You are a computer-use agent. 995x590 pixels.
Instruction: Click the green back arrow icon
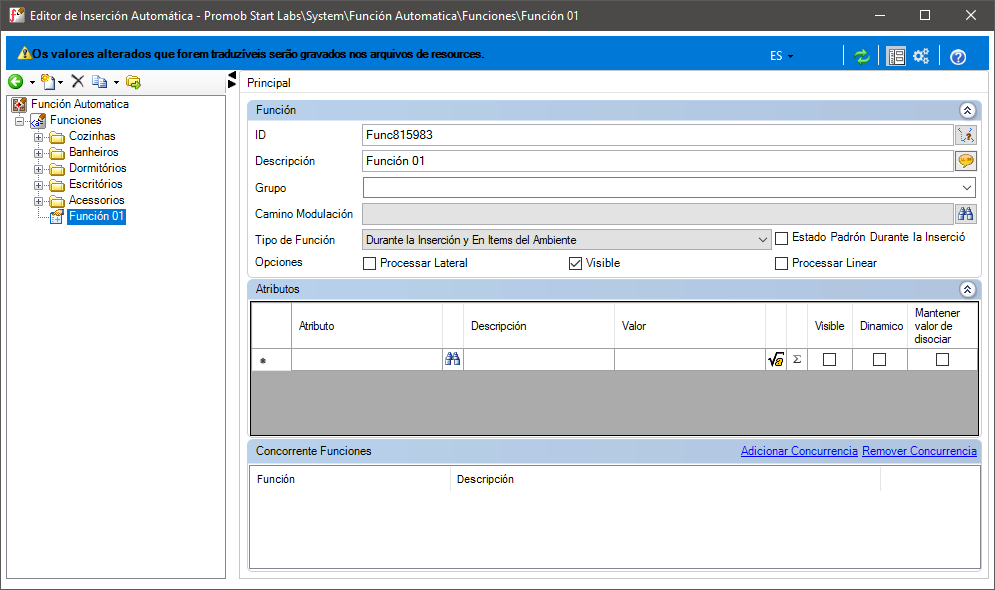pyautogui.click(x=16, y=81)
